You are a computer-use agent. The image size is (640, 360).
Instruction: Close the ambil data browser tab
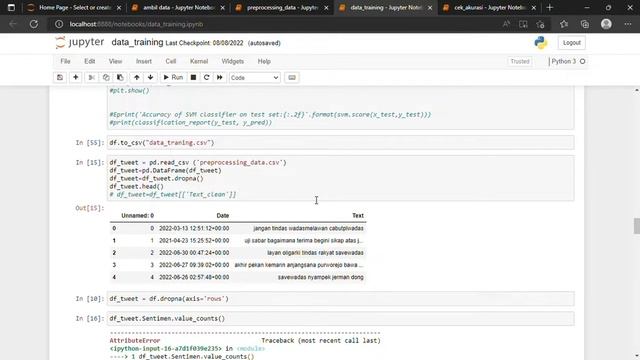tap(222, 8)
